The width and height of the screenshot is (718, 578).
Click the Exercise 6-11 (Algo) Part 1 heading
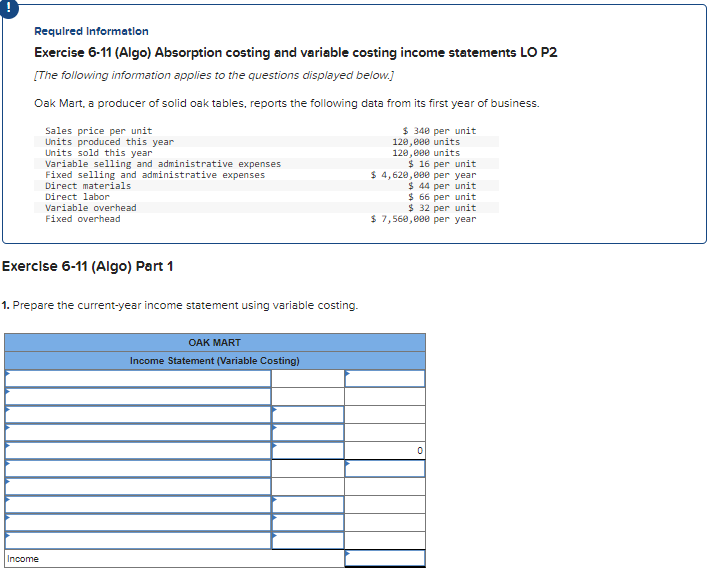[x=87, y=266]
